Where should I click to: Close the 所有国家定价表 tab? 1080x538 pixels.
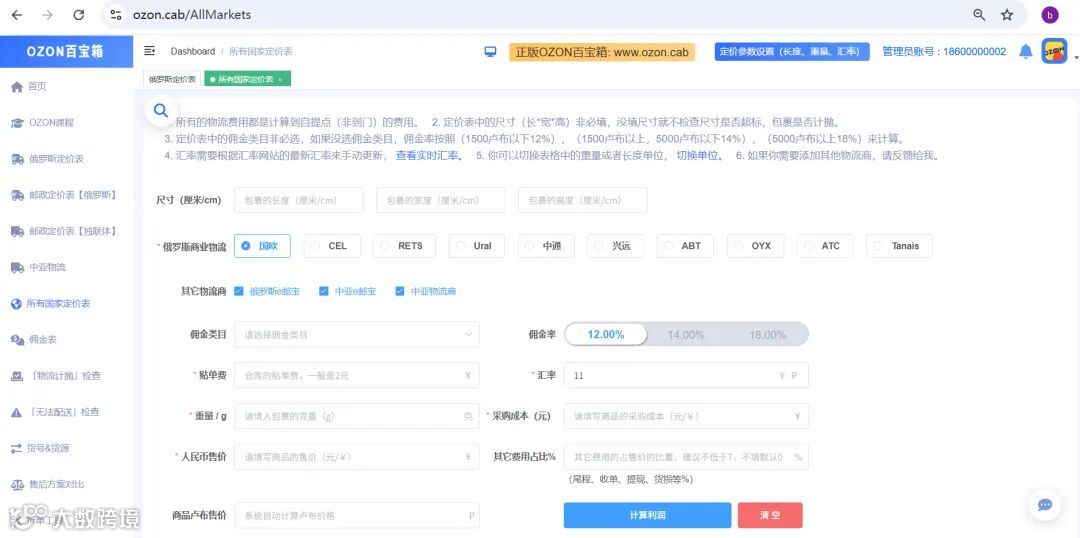point(280,80)
